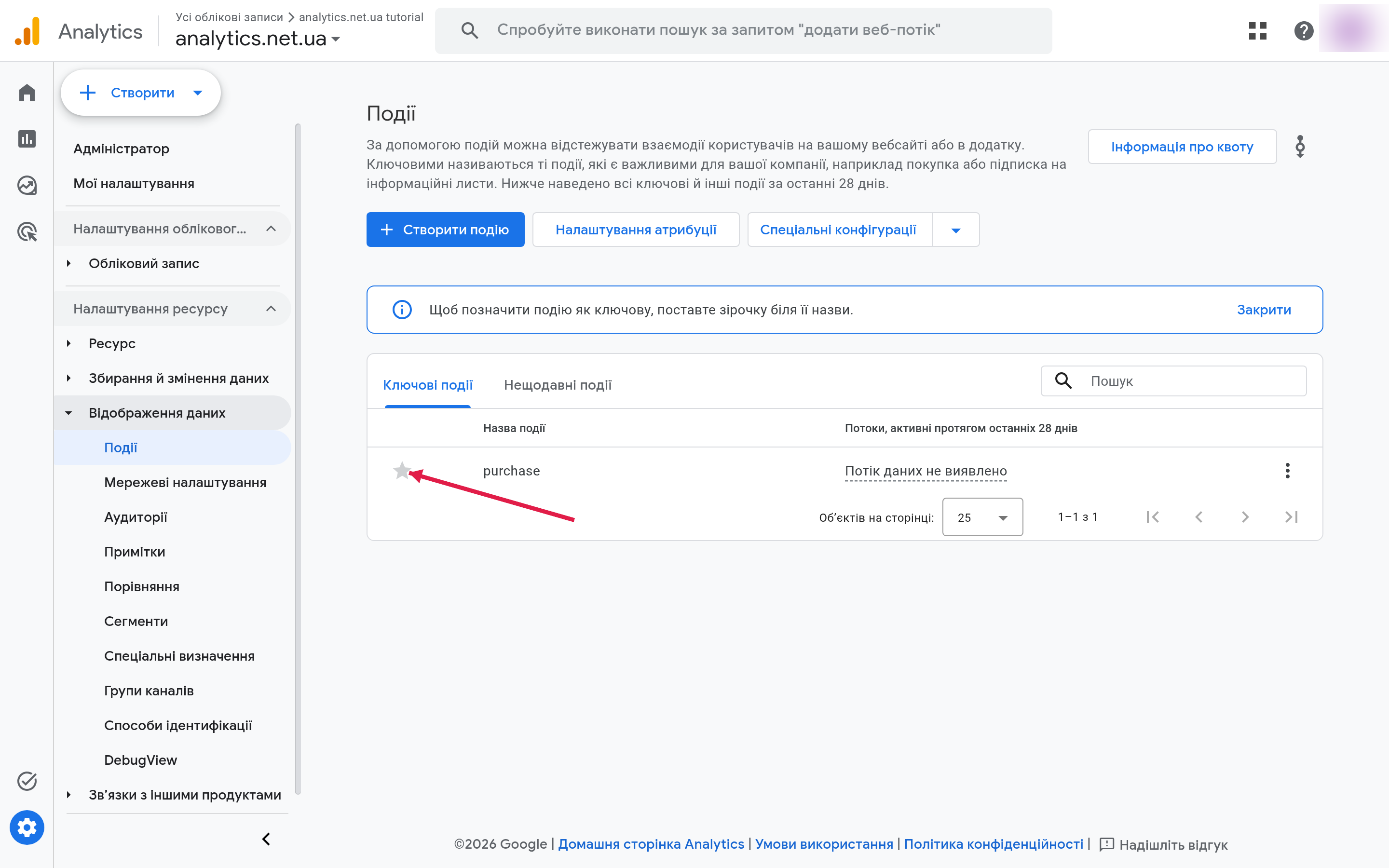Open the analytics.net.ua property selector
This screenshot has width=1389, height=868.
point(258,39)
